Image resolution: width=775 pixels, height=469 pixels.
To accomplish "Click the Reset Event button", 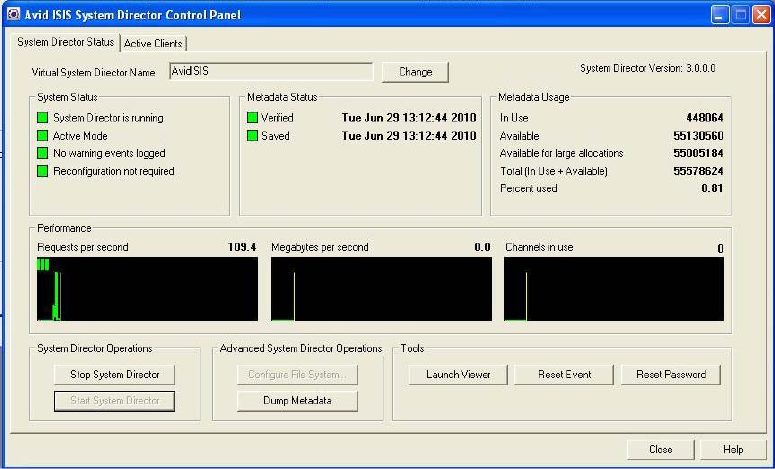I will (564, 375).
